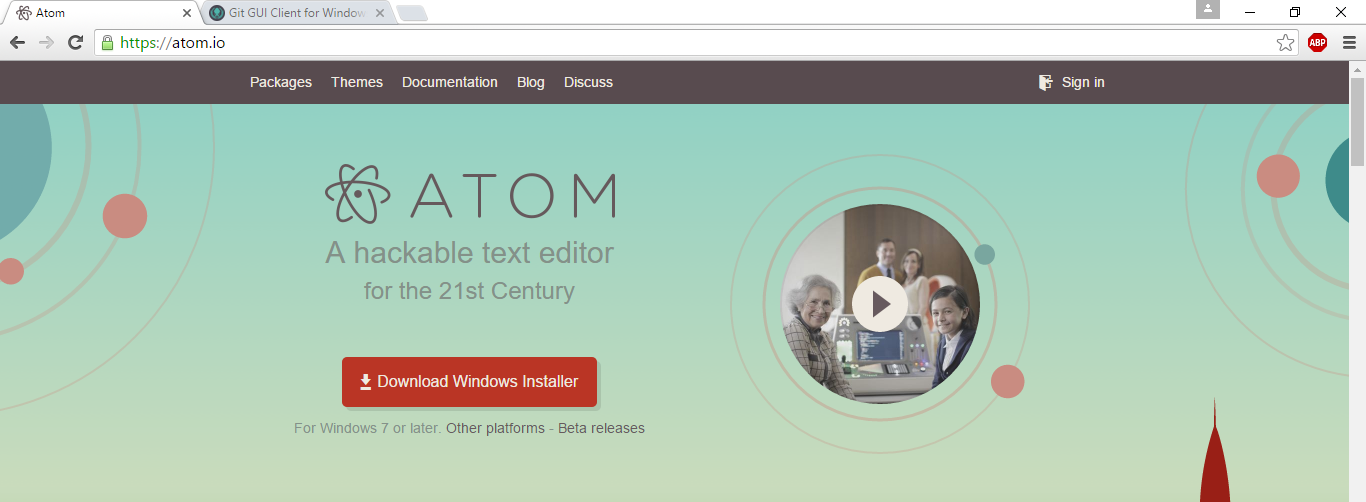1366x502 pixels.
Task: Go back with the browser back arrow
Action: coord(17,42)
